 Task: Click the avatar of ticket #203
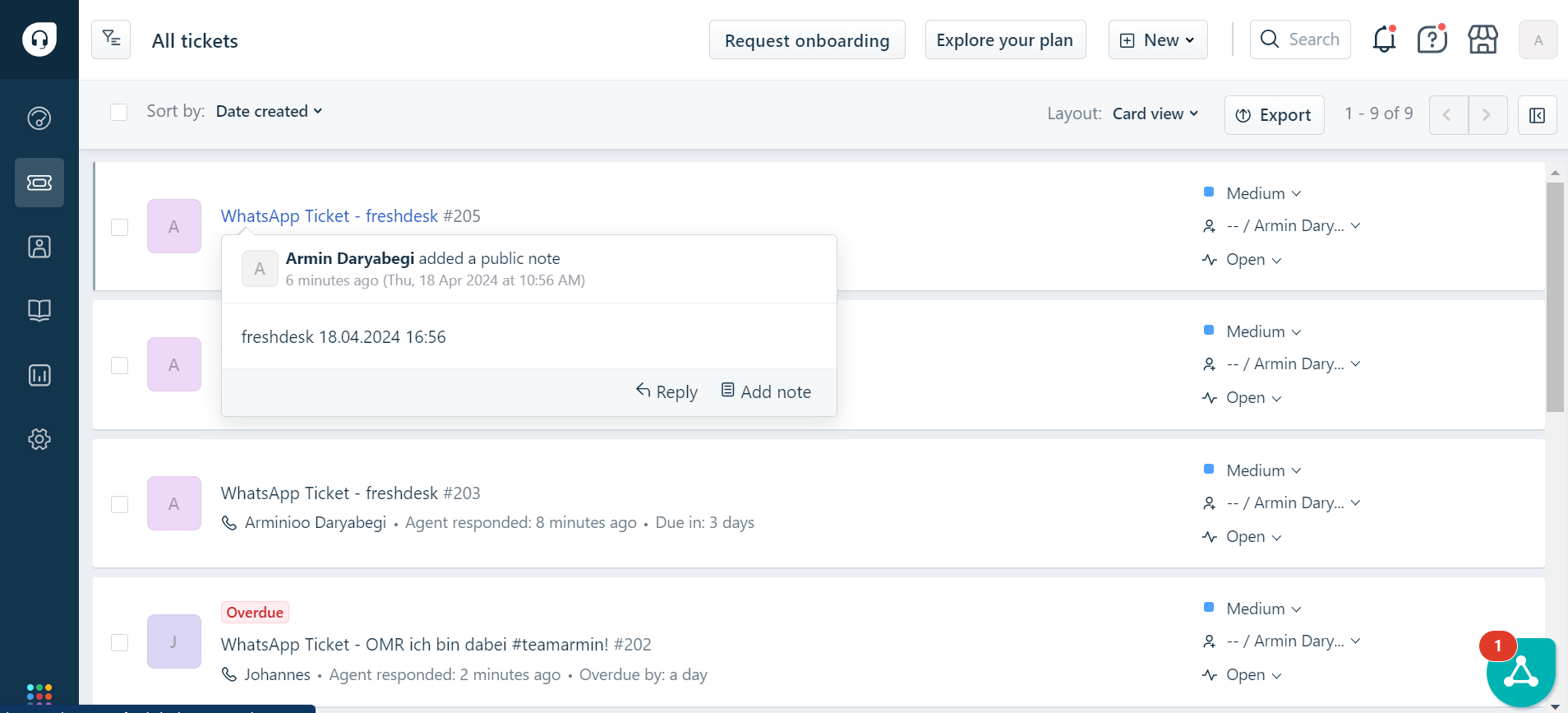tap(174, 503)
